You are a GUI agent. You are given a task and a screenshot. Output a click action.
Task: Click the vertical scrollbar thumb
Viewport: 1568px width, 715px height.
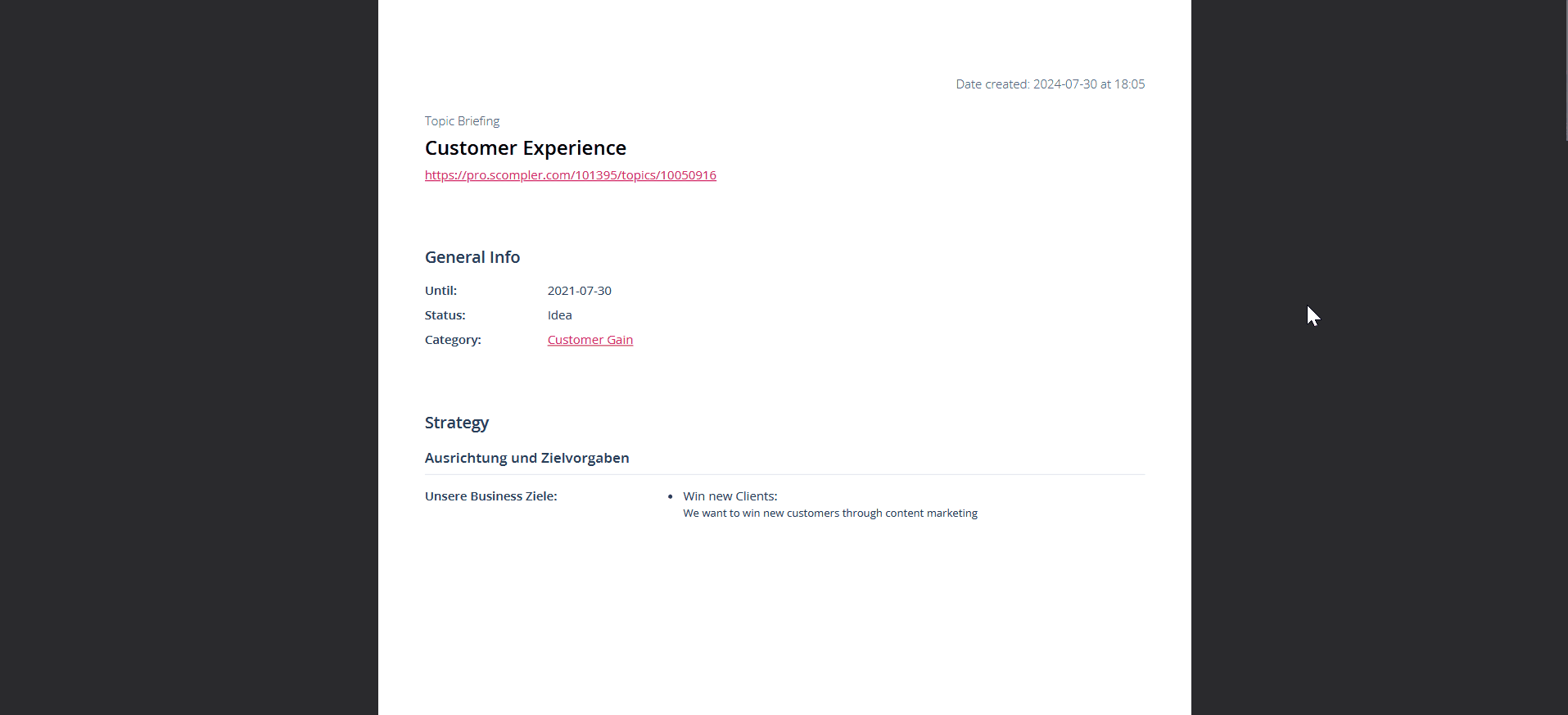click(x=1566, y=70)
